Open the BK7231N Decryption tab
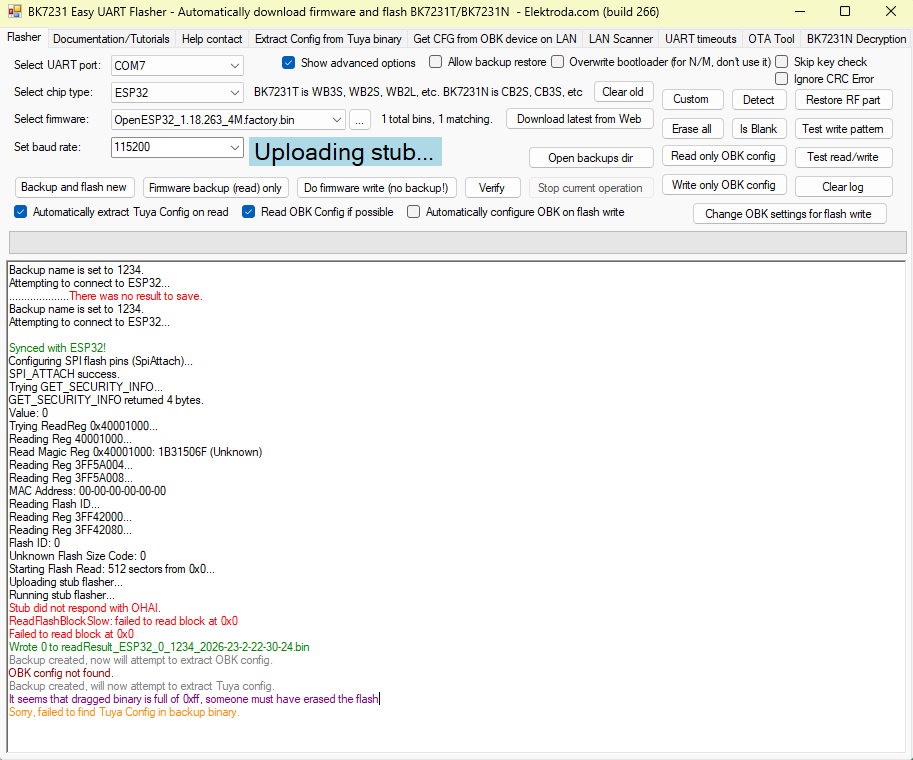The image size is (913, 760). pos(856,38)
